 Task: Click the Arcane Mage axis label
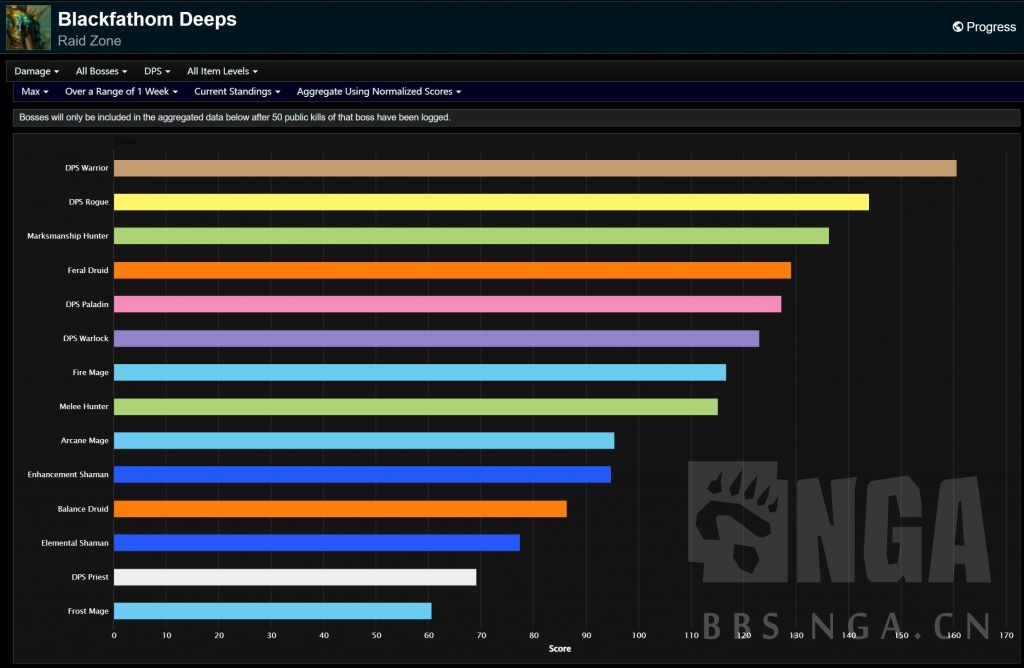click(85, 441)
